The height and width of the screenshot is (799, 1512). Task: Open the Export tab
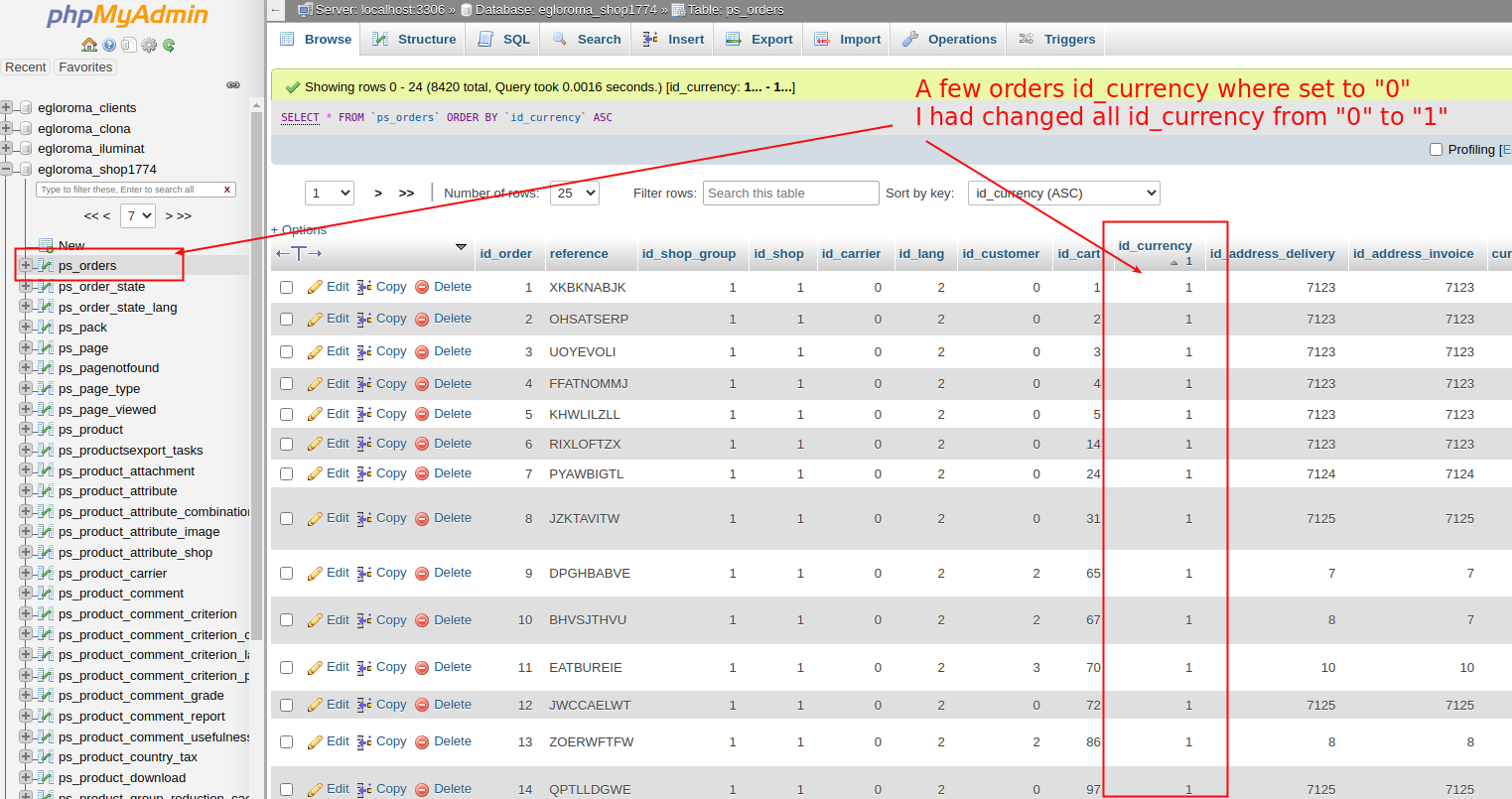pos(759,39)
